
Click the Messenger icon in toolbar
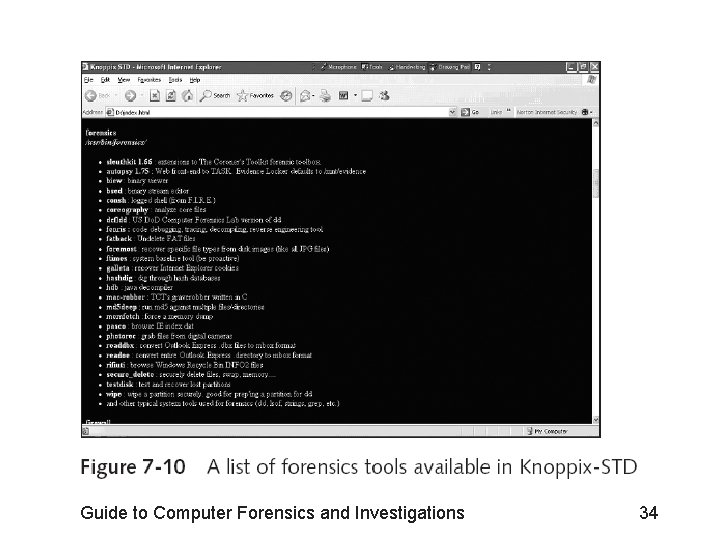point(384,96)
